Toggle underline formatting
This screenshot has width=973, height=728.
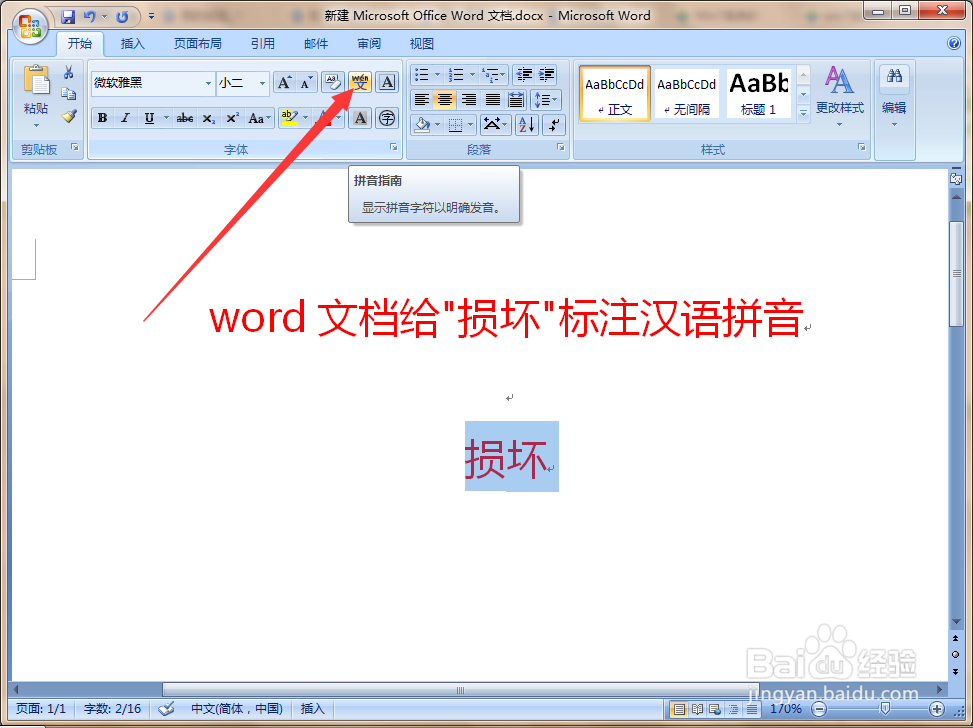(x=149, y=118)
